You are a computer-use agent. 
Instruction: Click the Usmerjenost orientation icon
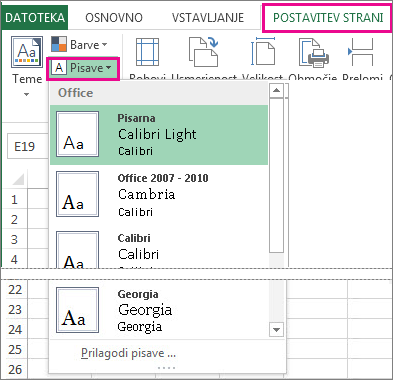(x=203, y=52)
